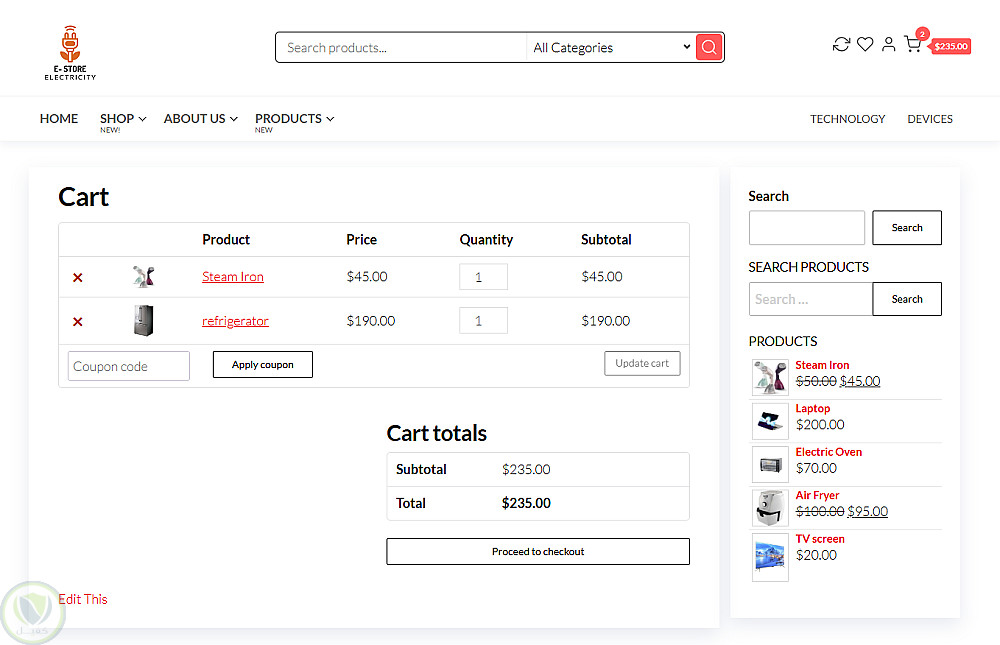Open the All Categories dropdown
This screenshot has height=645, width=1000.
point(611,47)
